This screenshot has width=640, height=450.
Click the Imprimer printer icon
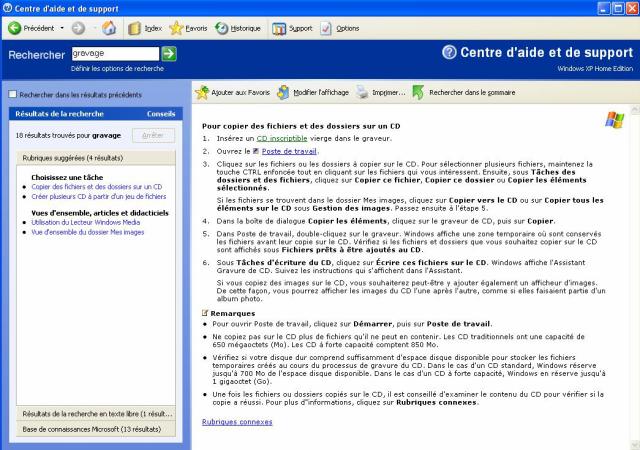(x=362, y=93)
